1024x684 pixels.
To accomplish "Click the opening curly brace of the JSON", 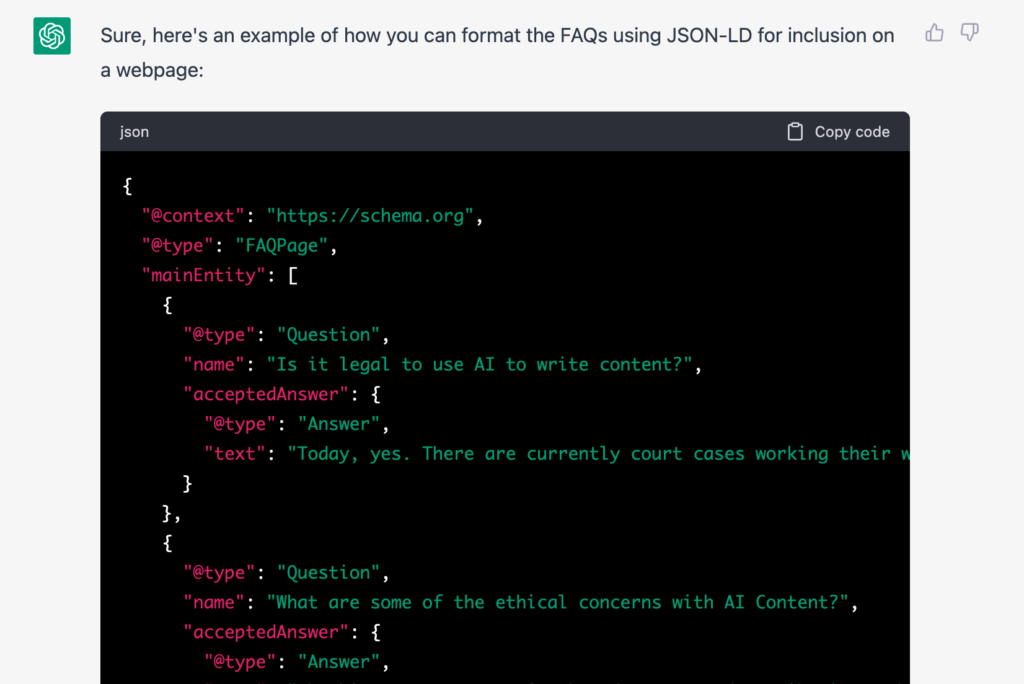I will (x=126, y=185).
